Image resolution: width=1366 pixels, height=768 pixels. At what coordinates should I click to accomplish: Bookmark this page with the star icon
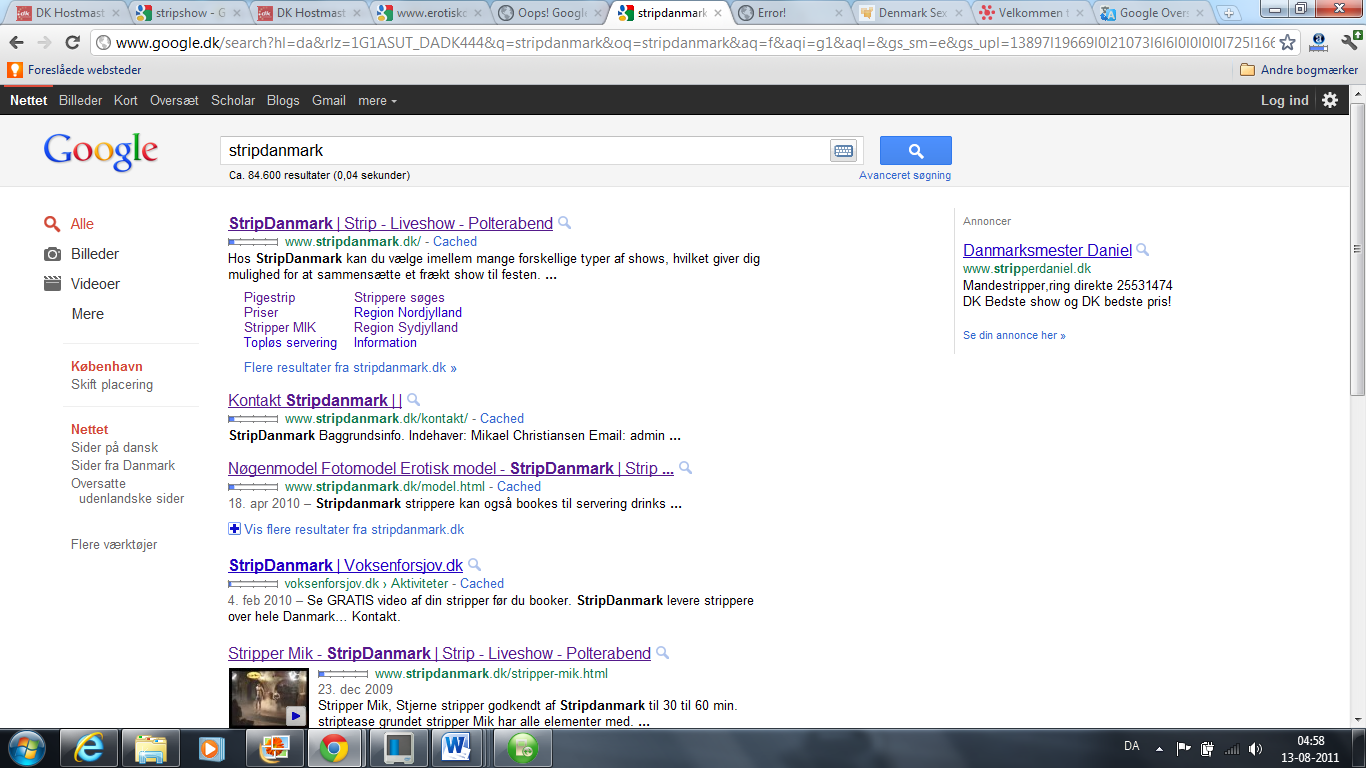tap(1288, 43)
